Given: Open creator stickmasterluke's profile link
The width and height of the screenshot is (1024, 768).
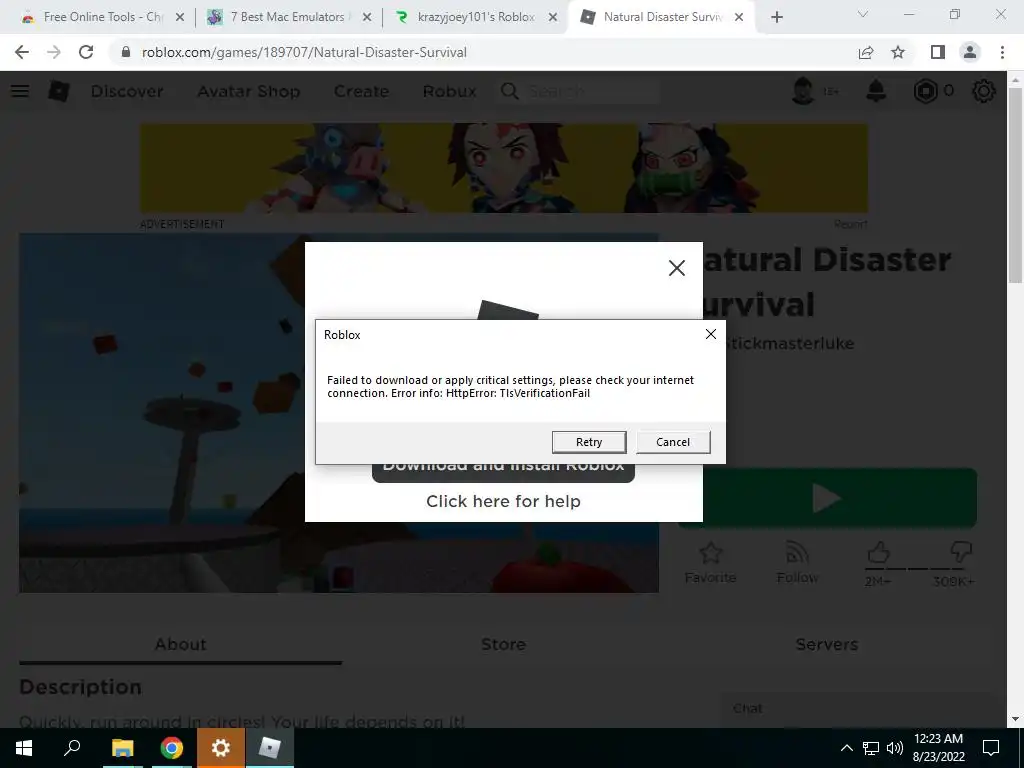Looking at the screenshot, I should pyautogui.click(x=790, y=344).
